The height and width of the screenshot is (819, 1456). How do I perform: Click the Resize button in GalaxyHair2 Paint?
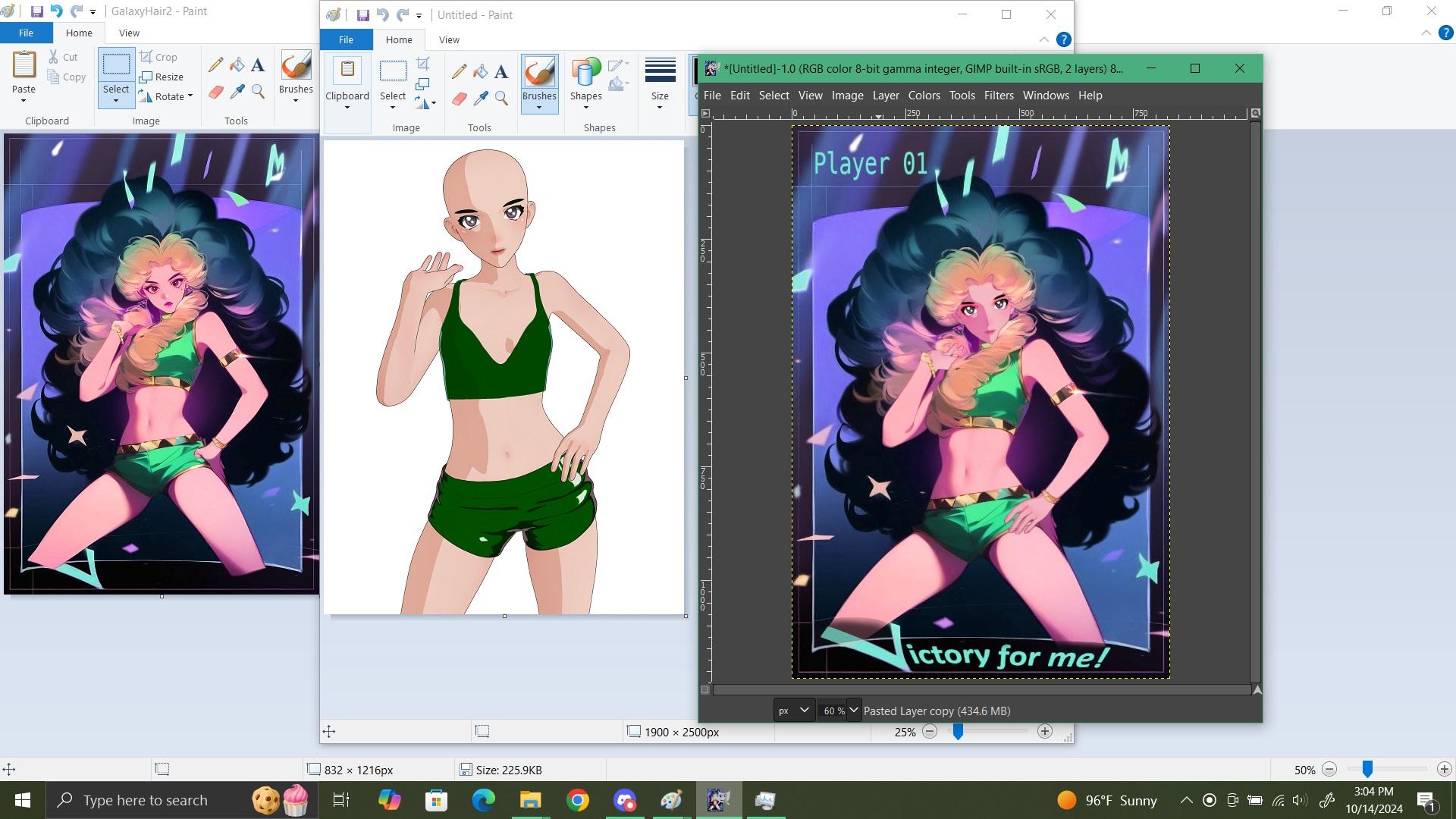[x=162, y=77]
